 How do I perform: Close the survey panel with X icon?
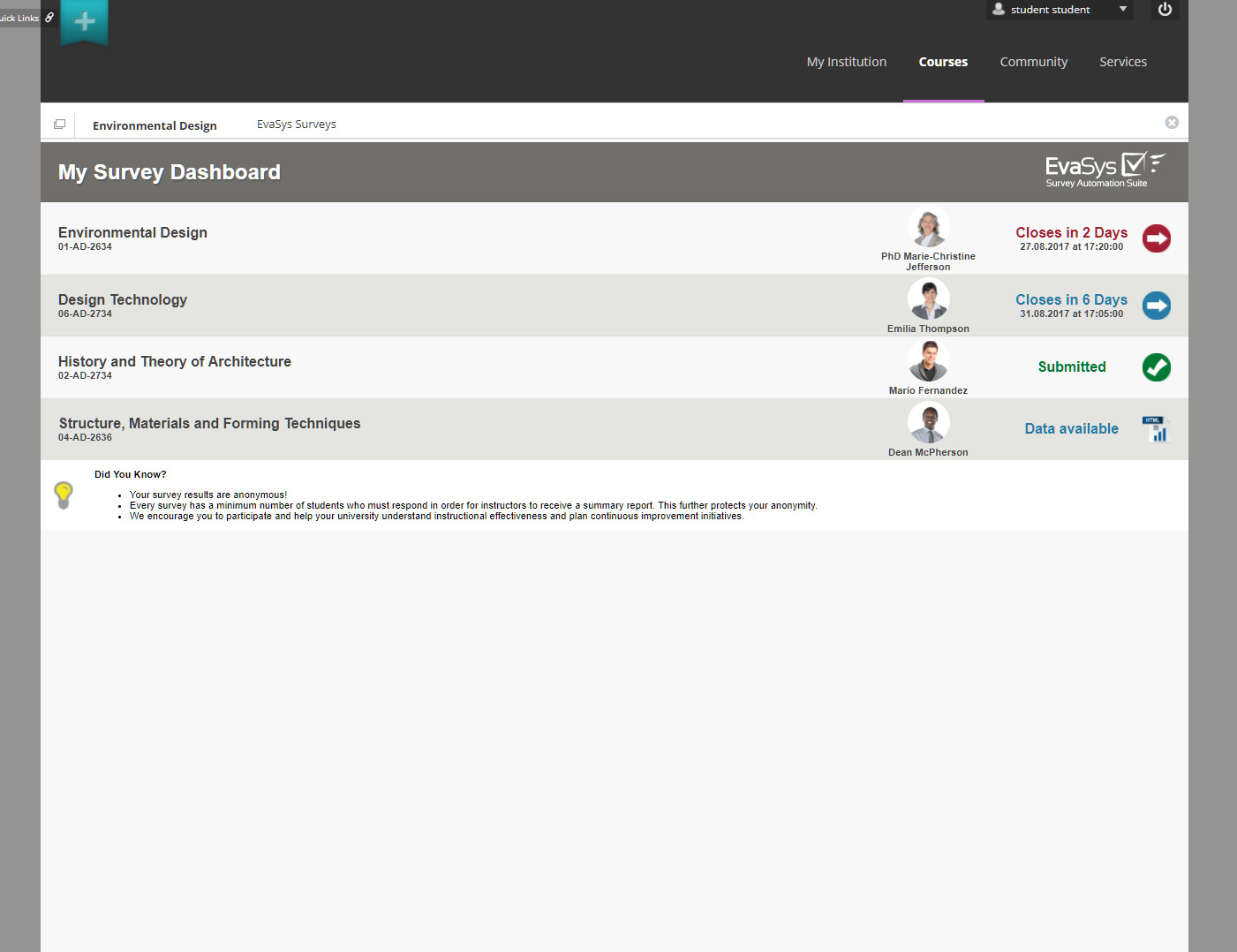click(x=1172, y=123)
